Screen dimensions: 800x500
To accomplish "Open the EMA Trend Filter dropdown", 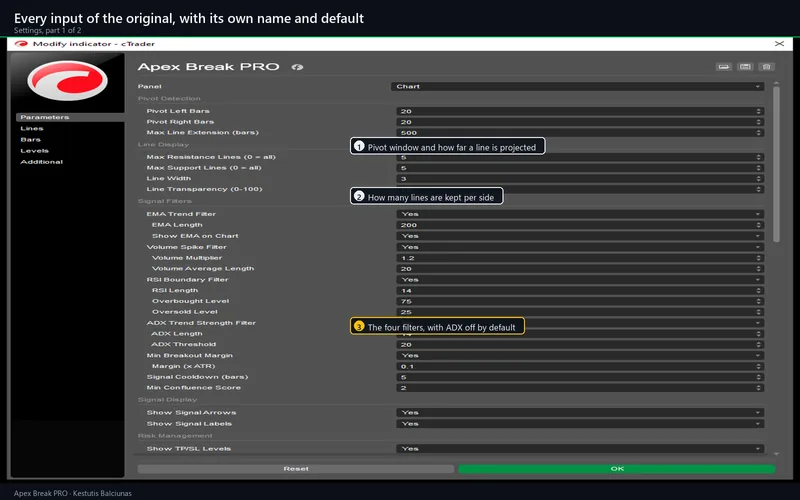I will (580, 214).
